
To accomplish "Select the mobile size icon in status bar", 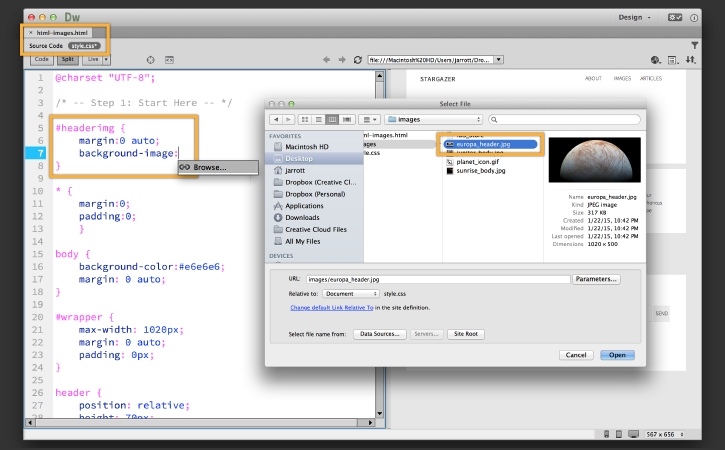I will [607, 434].
